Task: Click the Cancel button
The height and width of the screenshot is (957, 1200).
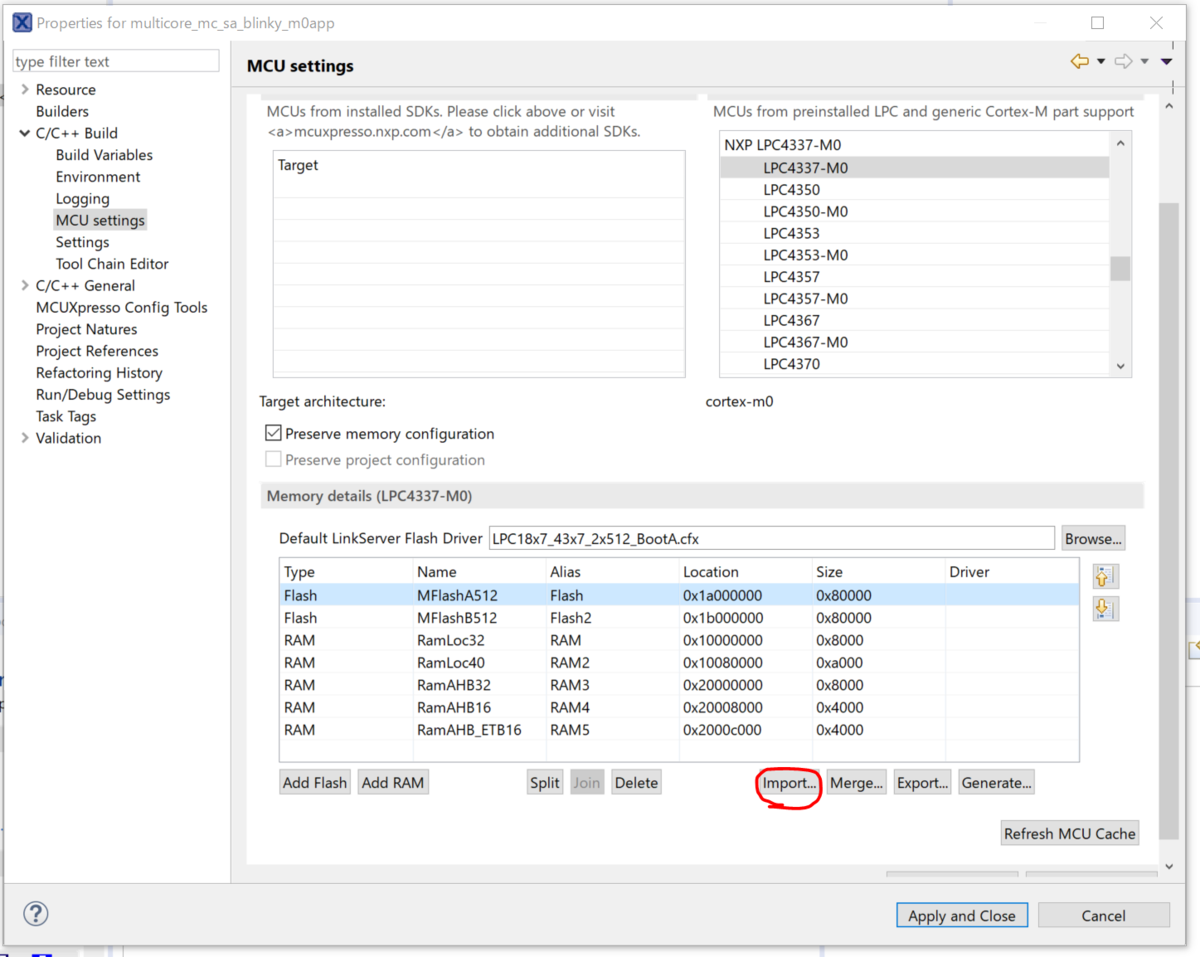Action: tap(1104, 915)
